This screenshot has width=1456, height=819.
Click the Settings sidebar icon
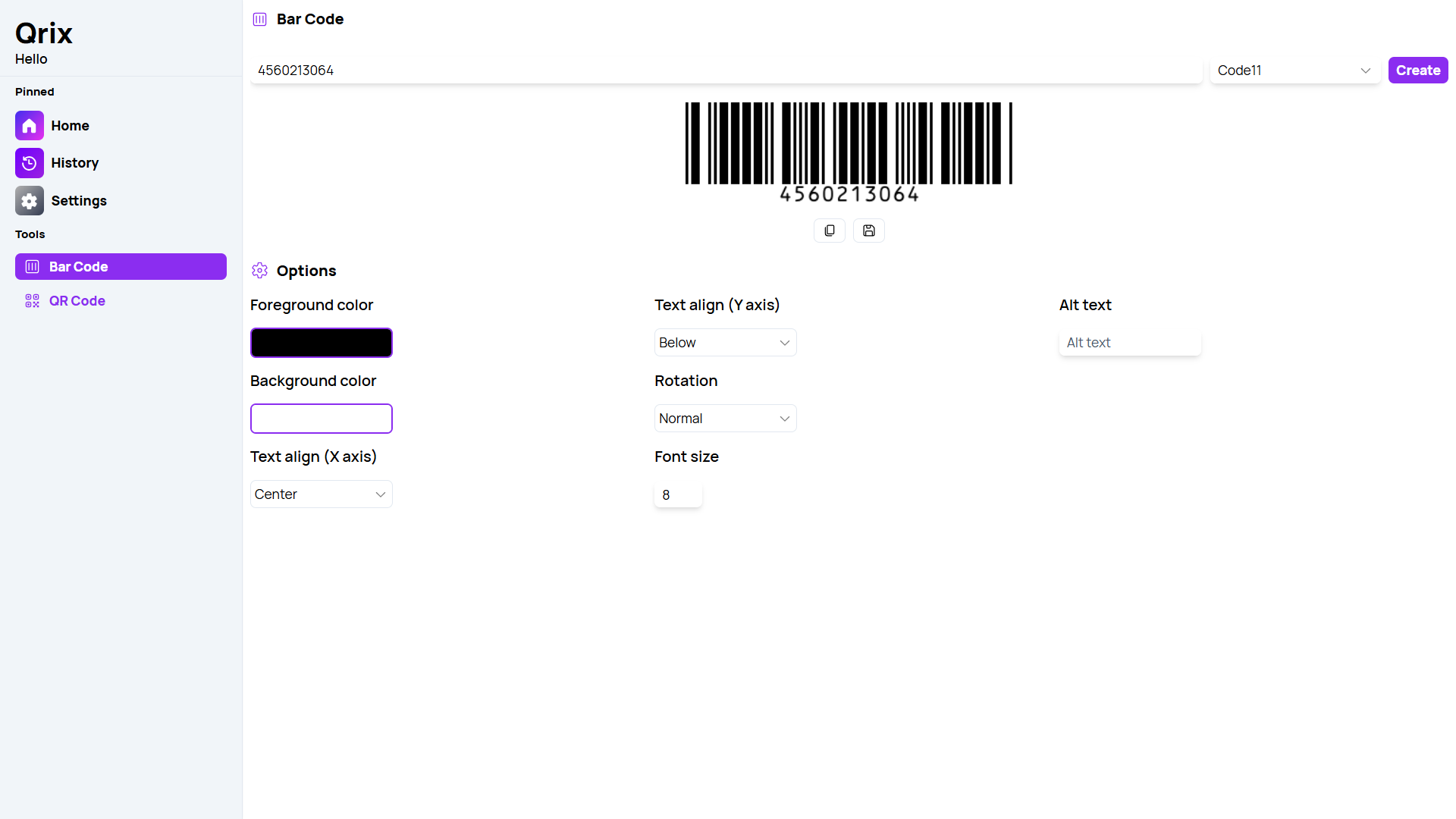pyautogui.click(x=29, y=200)
